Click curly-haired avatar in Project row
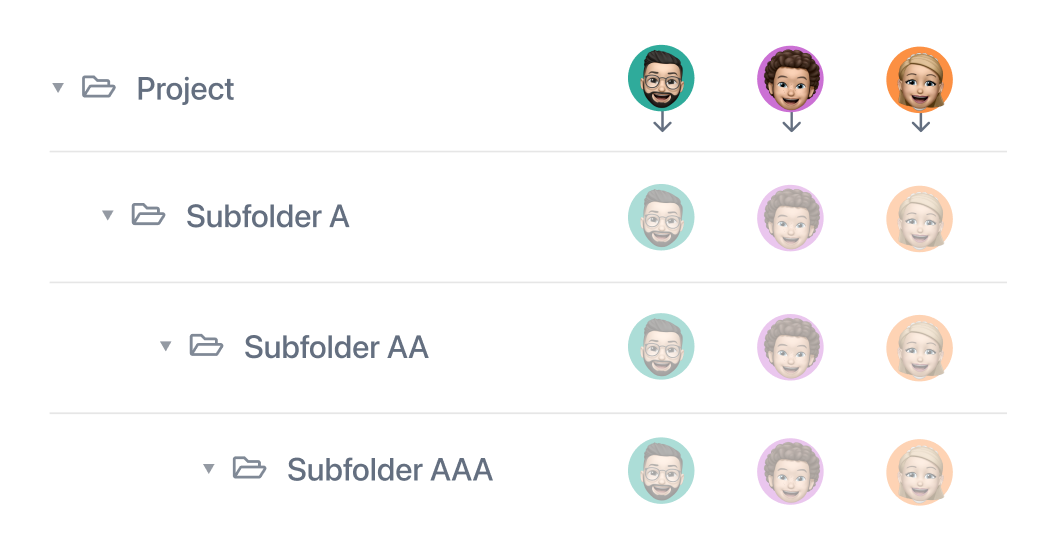The height and width of the screenshot is (549, 1060). (x=790, y=78)
